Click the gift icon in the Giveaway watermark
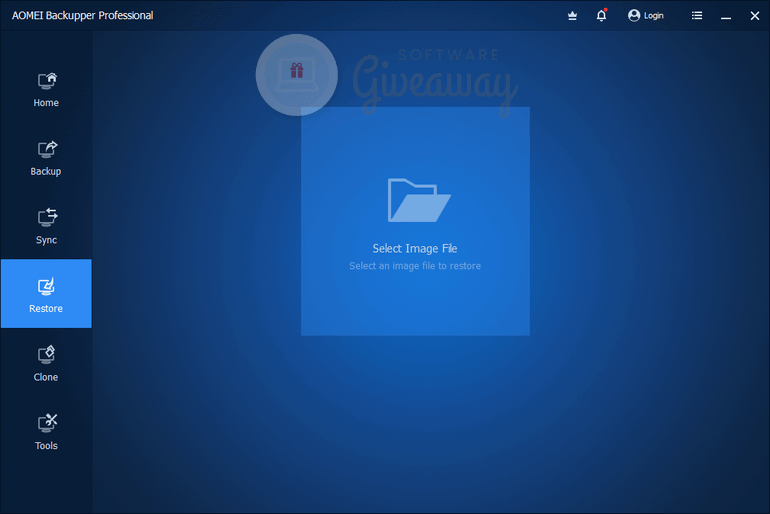This screenshot has height=514, width=770. tap(296, 70)
